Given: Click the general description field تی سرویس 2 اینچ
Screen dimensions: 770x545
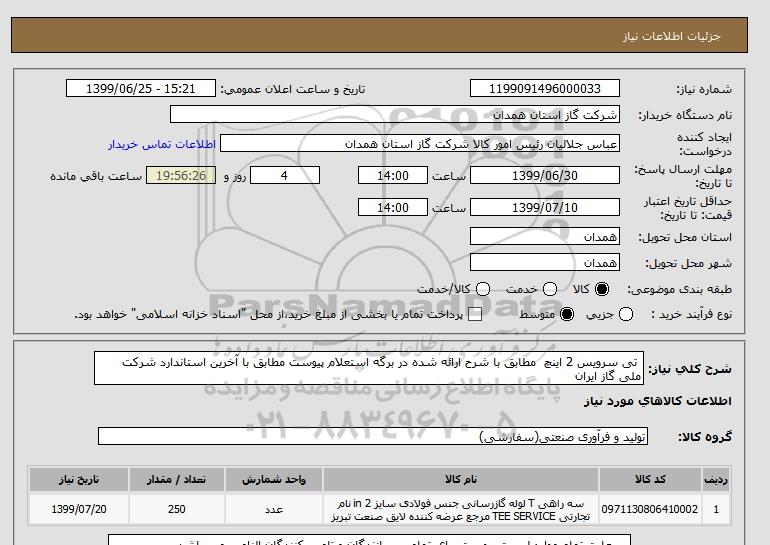Looking at the screenshot, I should pos(369,368).
